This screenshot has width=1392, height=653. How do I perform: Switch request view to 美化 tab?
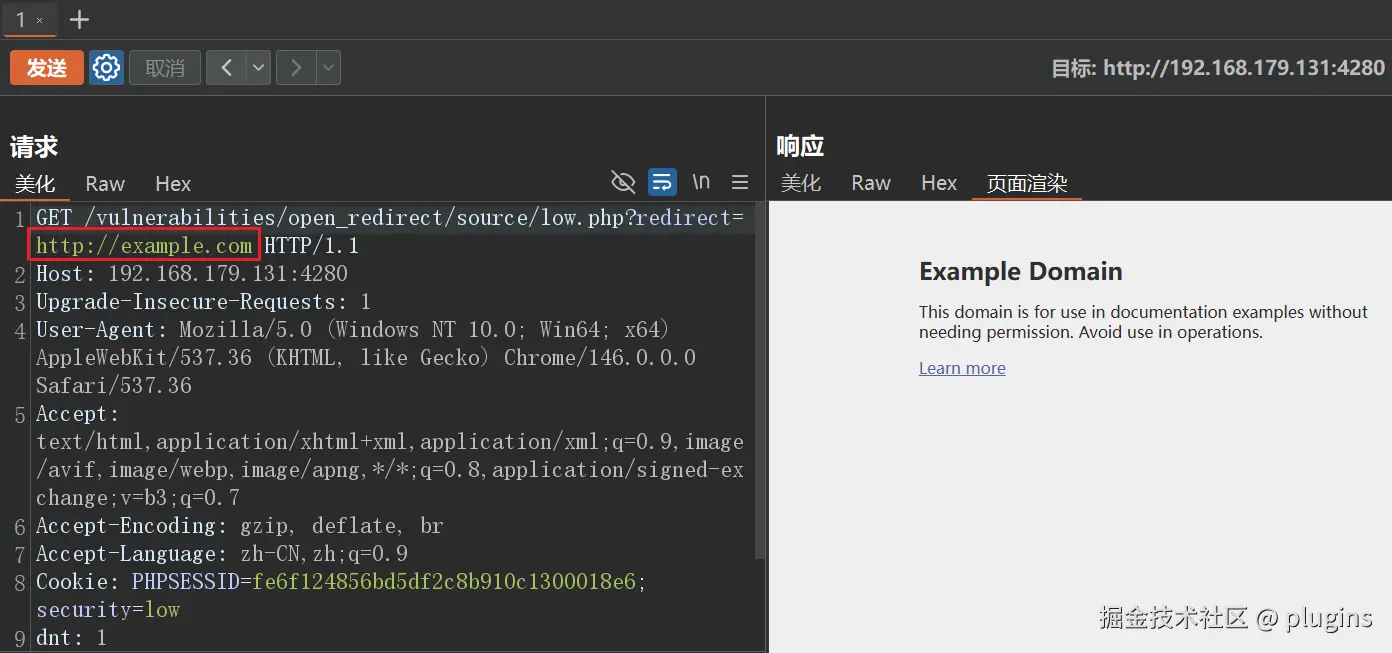coord(35,184)
